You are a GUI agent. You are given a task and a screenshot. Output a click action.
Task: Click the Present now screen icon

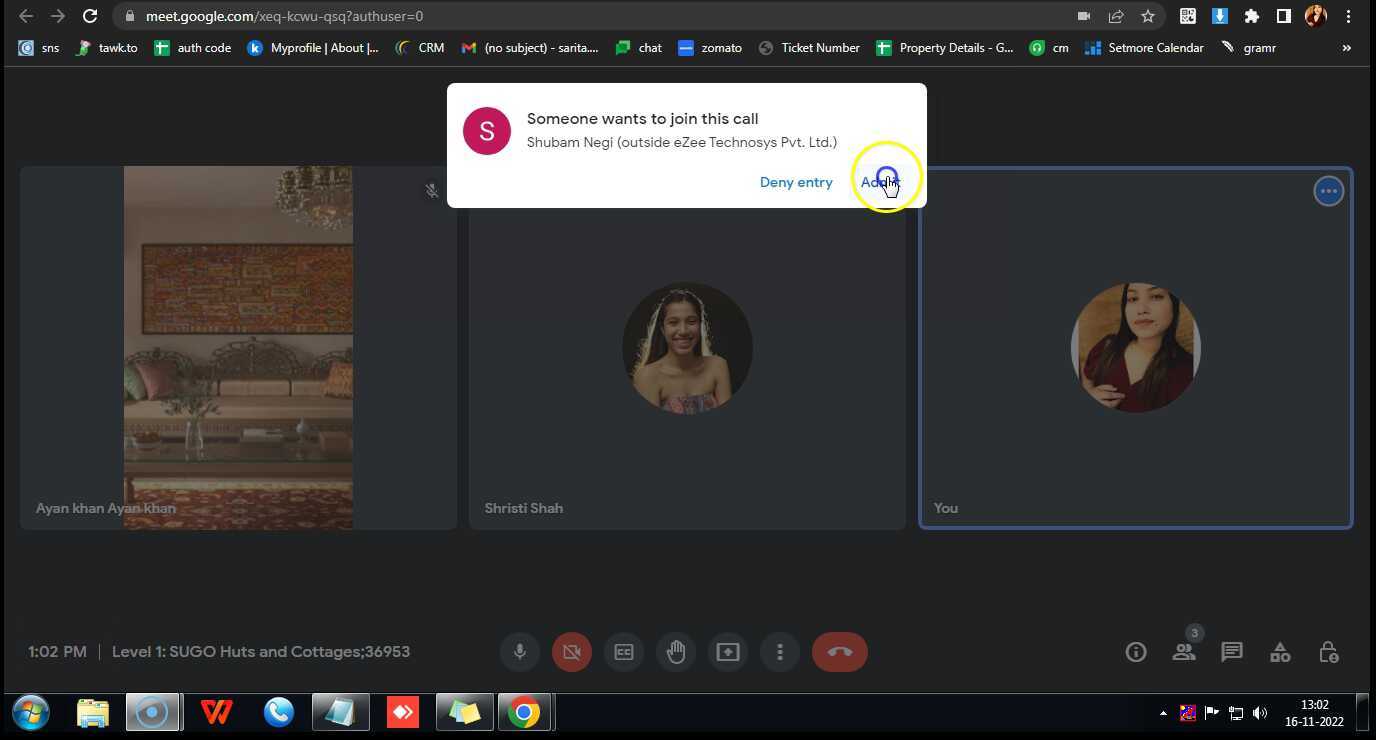(x=728, y=652)
